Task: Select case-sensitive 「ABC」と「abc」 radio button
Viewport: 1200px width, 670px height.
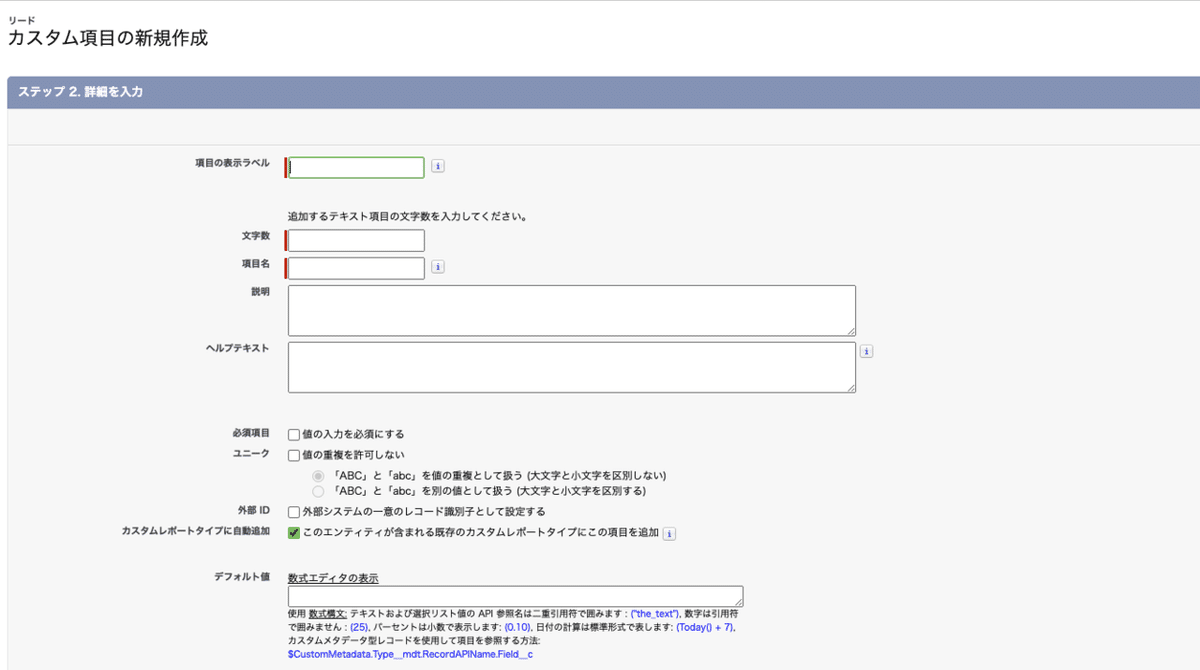Action: tap(318, 491)
